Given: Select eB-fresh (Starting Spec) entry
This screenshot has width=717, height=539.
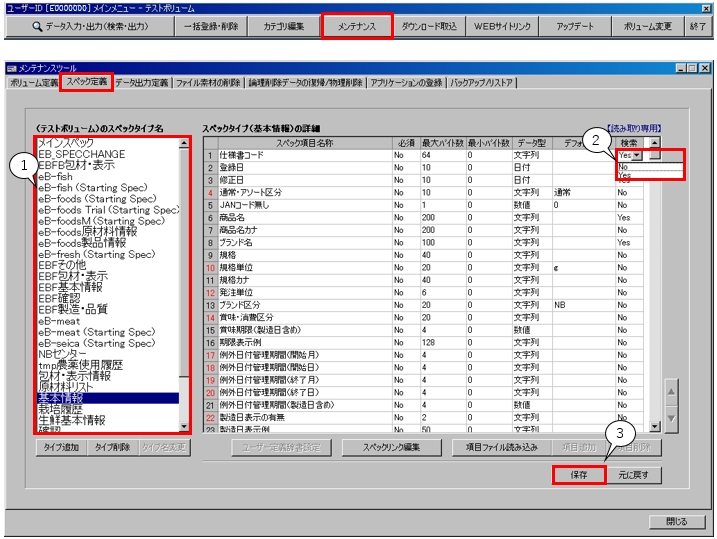Looking at the screenshot, I should click(x=108, y=254).
